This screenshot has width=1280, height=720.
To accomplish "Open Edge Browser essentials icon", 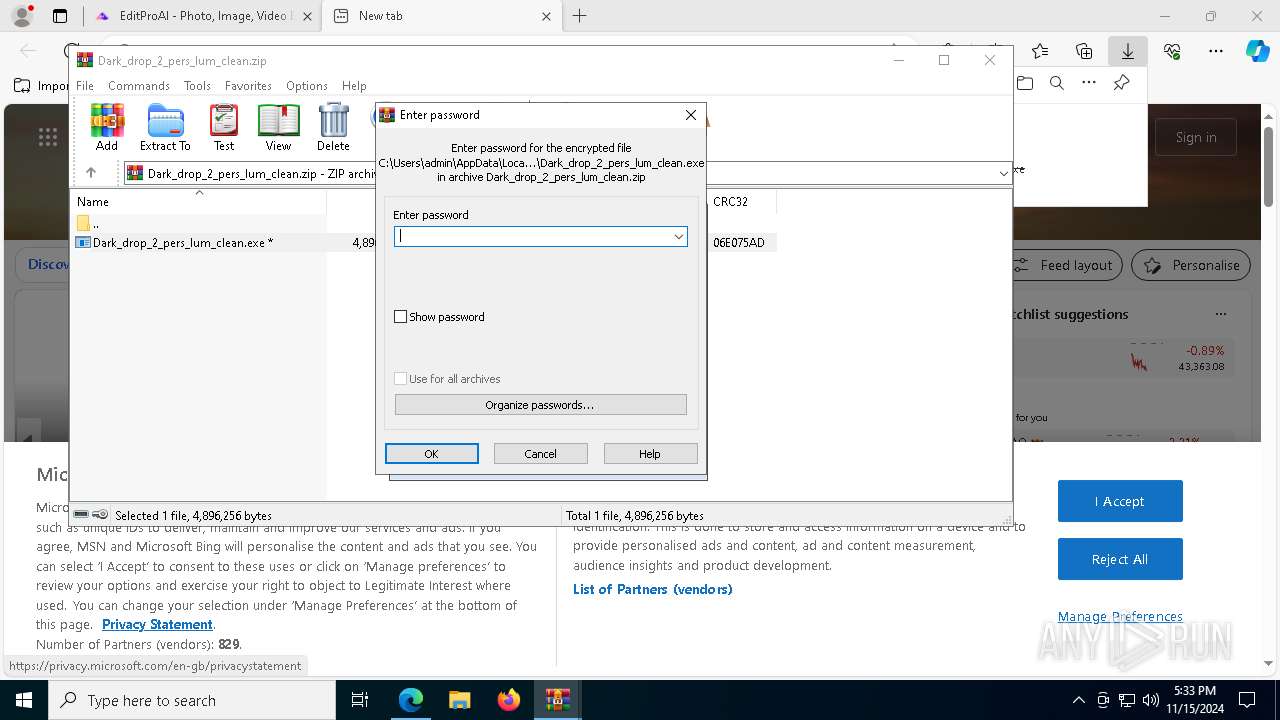I will [x=1172, y=51].
